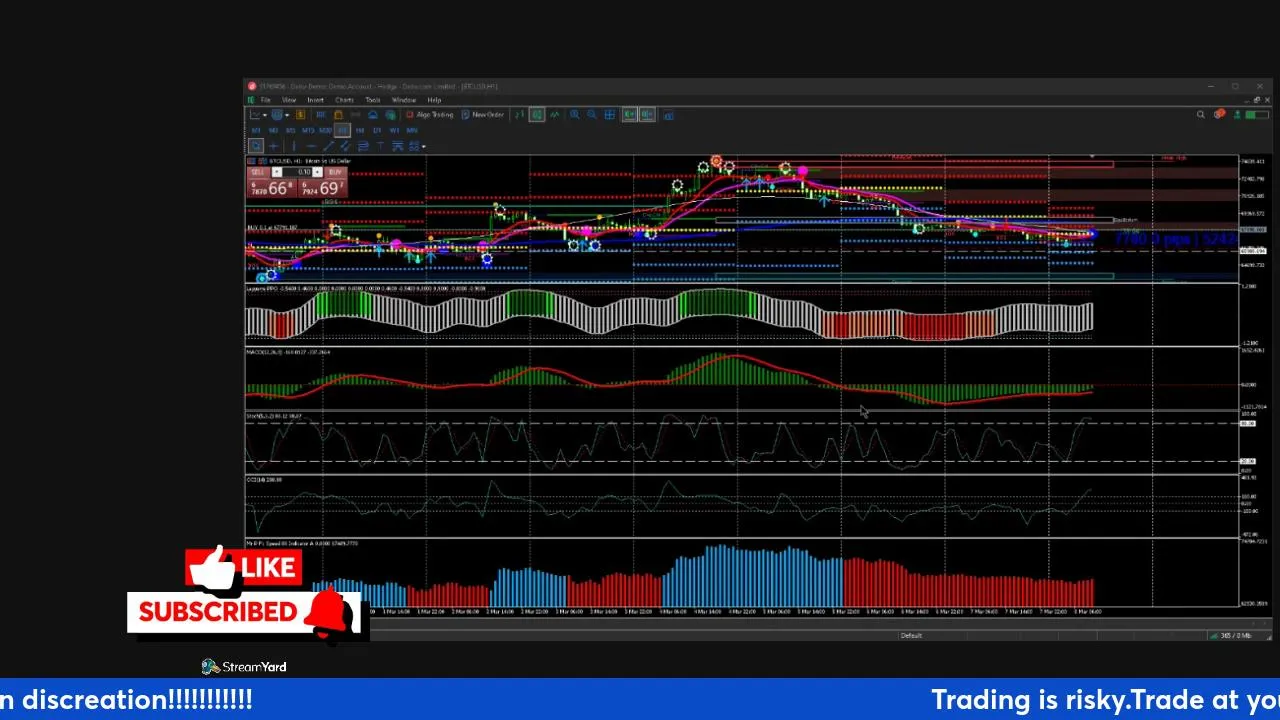Select the H1 timeframe
Viewport: 1280px width, 720px height.
(x=342, y=131)
